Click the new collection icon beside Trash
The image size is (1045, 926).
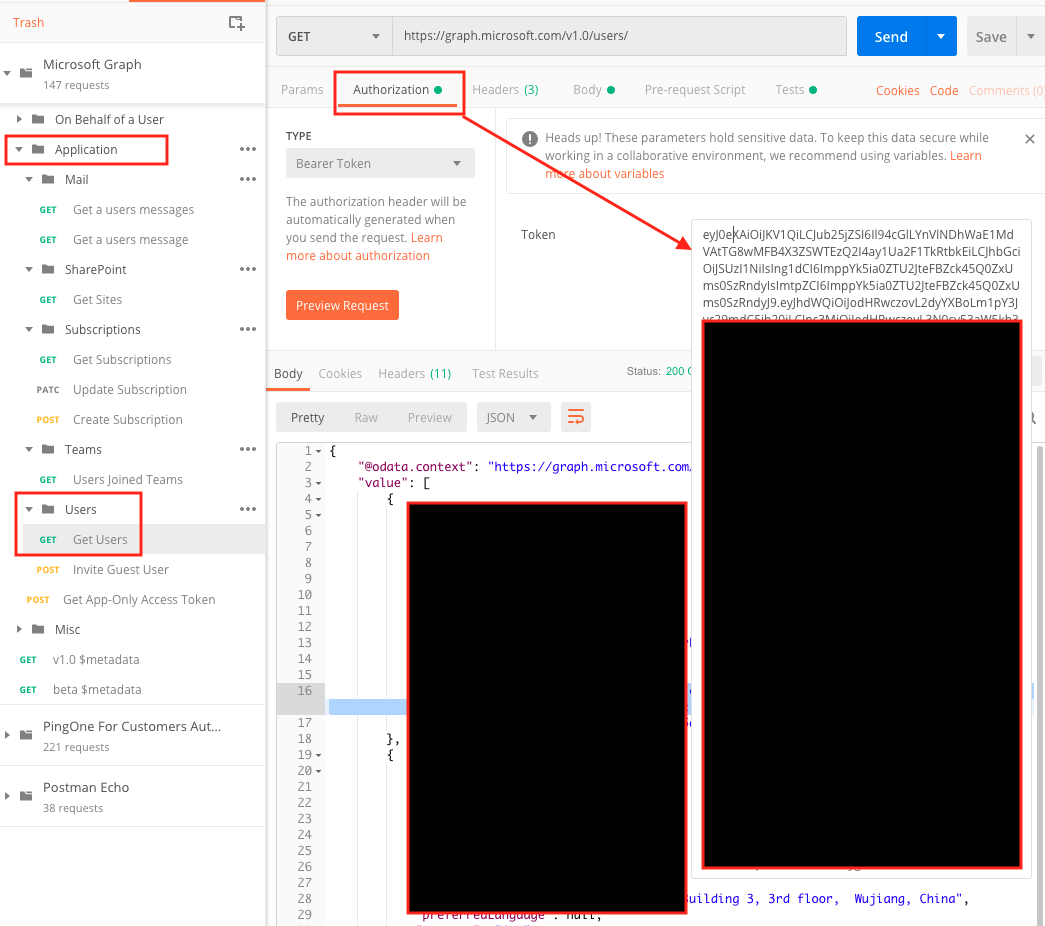[237, 23]
